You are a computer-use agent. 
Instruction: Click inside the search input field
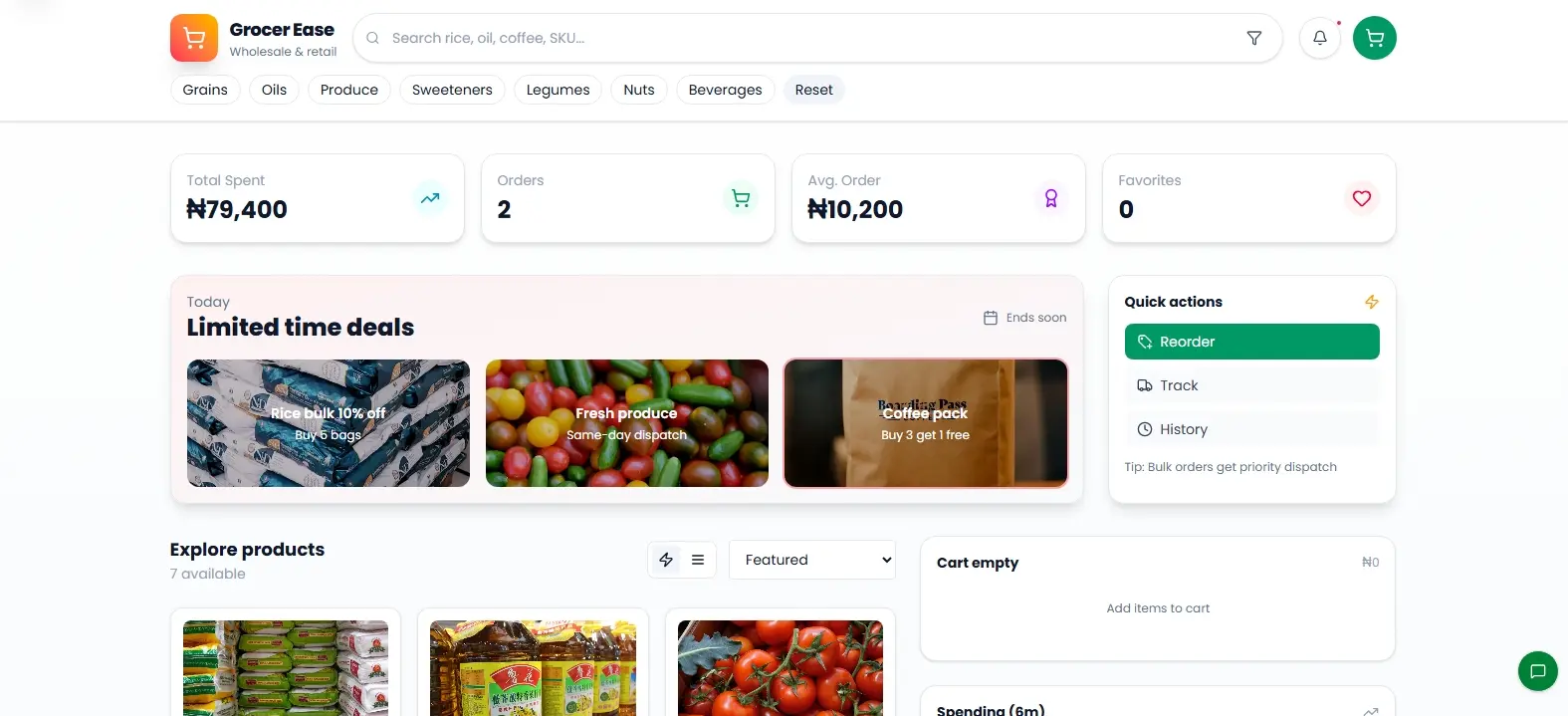pyautogui.click(x=697, y=38)
